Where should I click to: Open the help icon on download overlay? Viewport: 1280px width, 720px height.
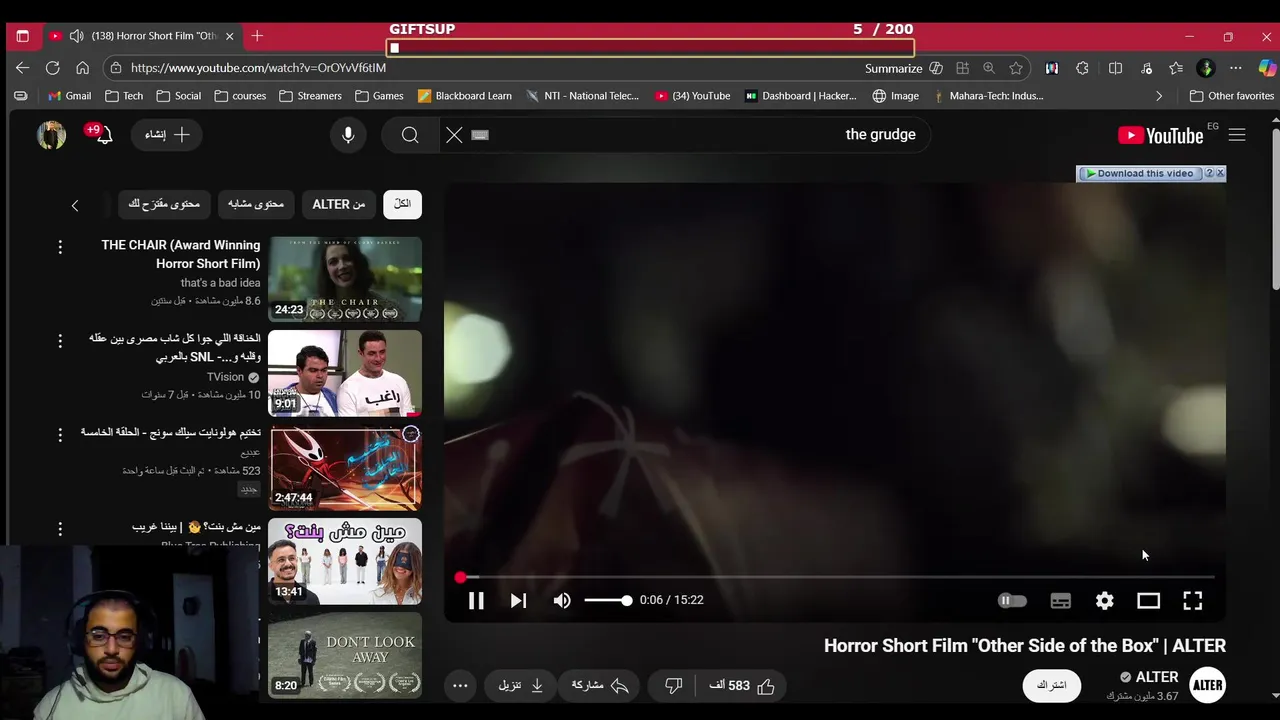pos(1209,173)
